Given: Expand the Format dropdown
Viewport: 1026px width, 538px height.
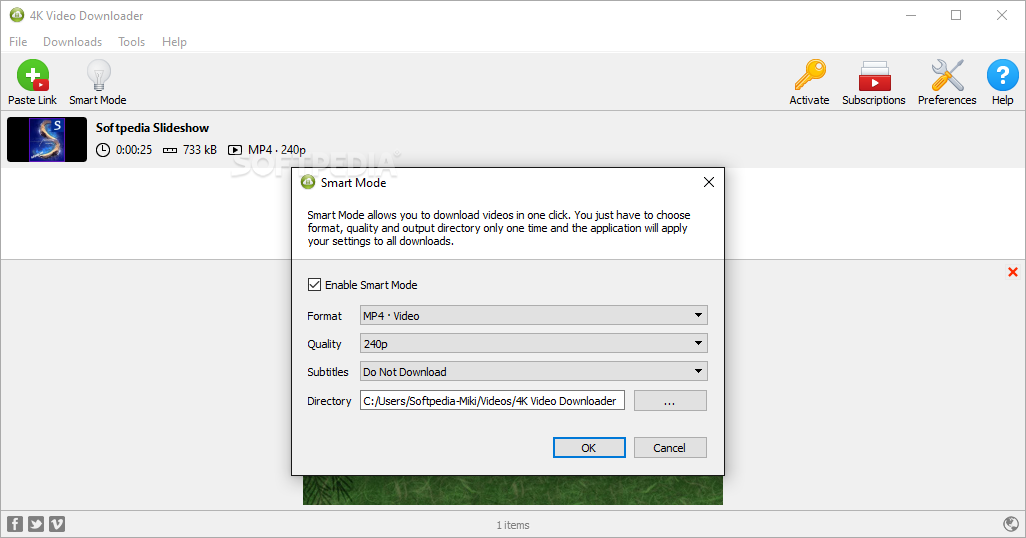Looking at the screenshot, I should (533, 316).
